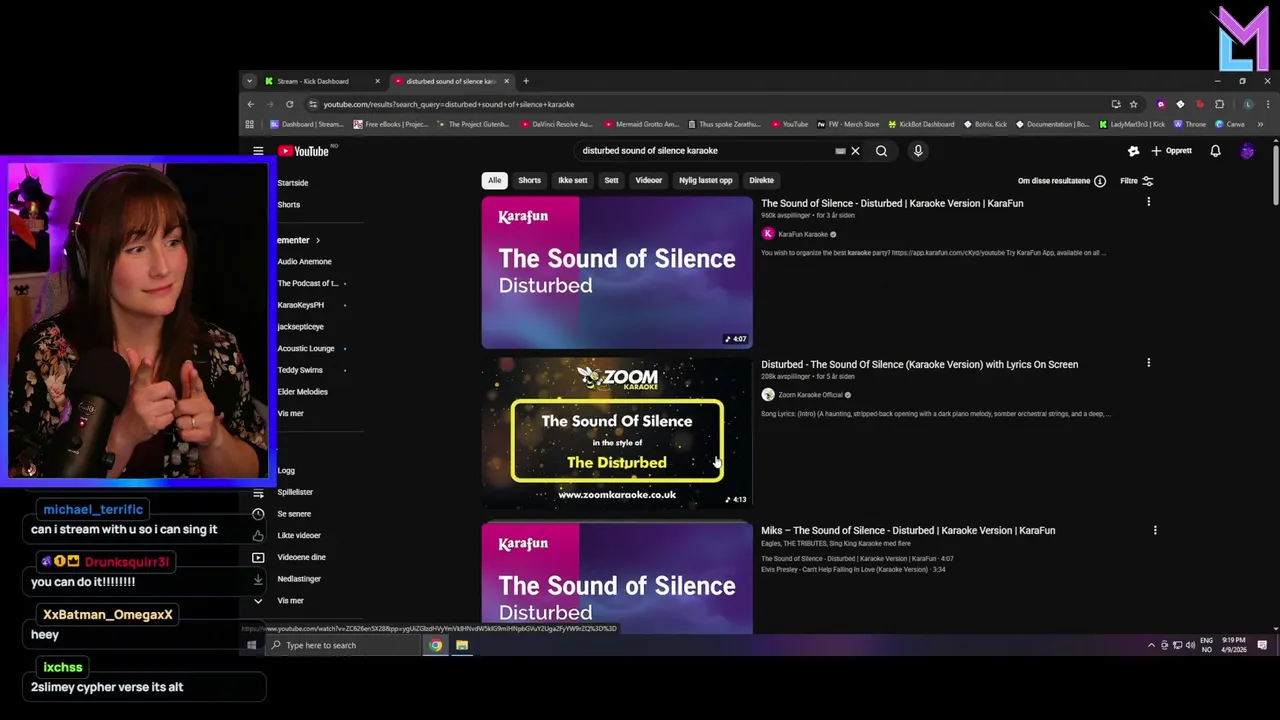This screenshot has width=1280, height=720.
Task: Expand the subscriptions section chevron
Action: (x=318, y=240)
